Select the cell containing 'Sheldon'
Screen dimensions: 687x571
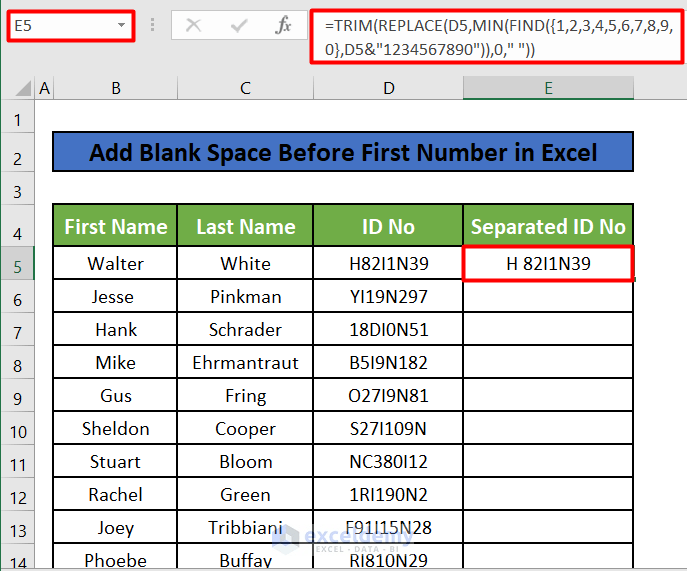[x=115, y=428]
